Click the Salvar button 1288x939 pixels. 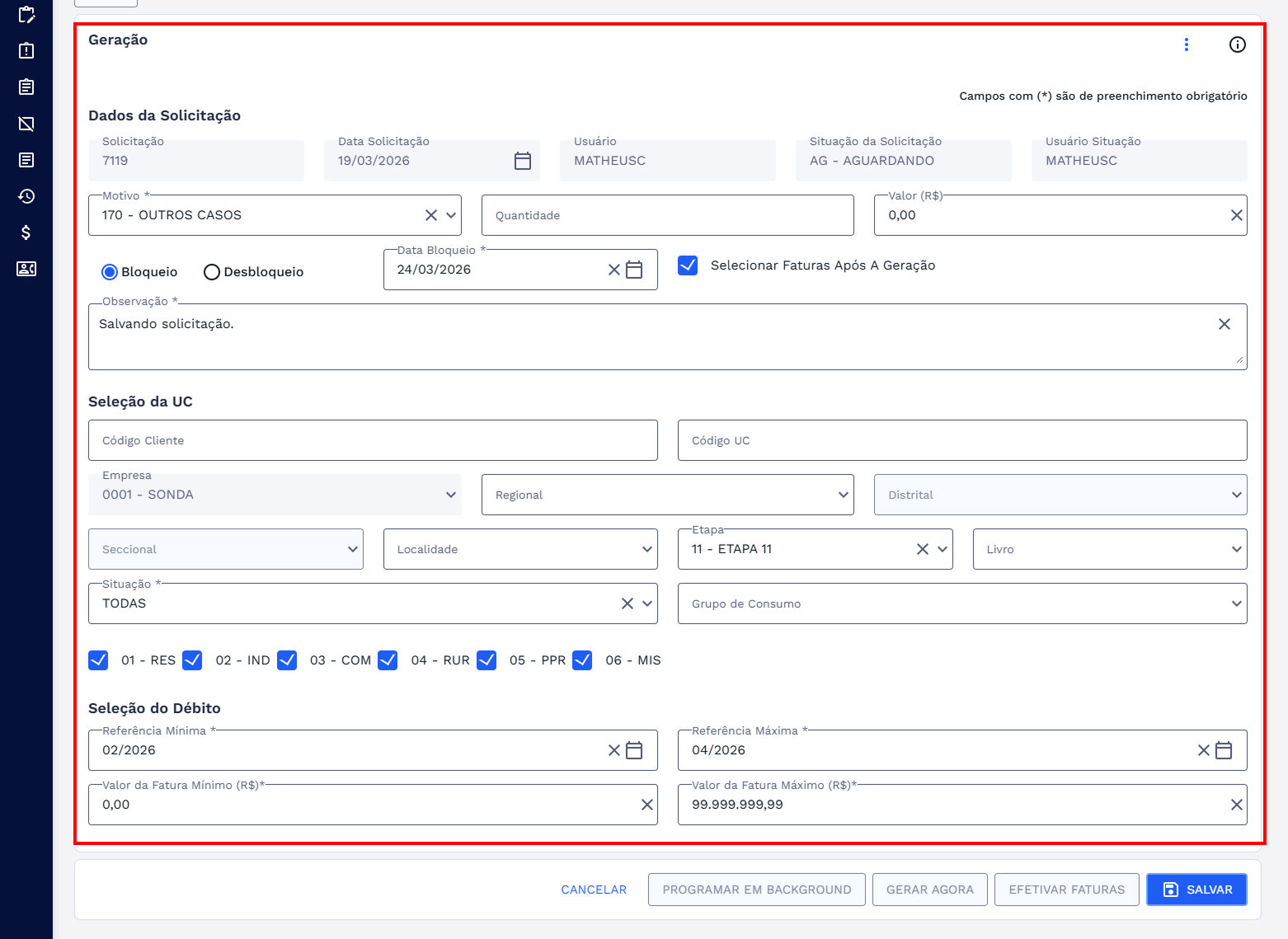click(1196, 890)
